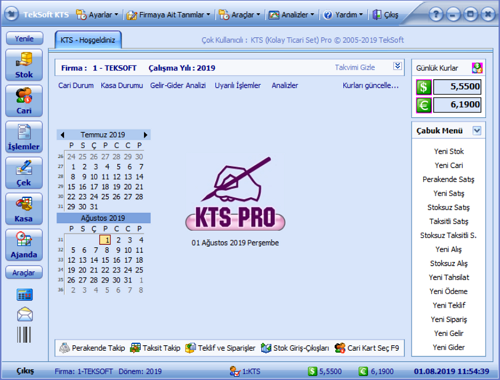
Task: Click the Takvimi Gizle link
Action: point(355,68)
